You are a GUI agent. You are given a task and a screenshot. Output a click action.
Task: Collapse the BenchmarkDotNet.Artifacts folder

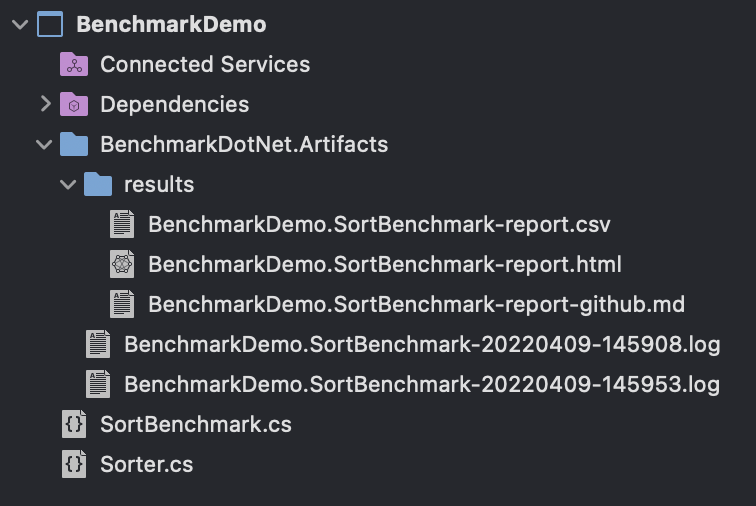44,144
